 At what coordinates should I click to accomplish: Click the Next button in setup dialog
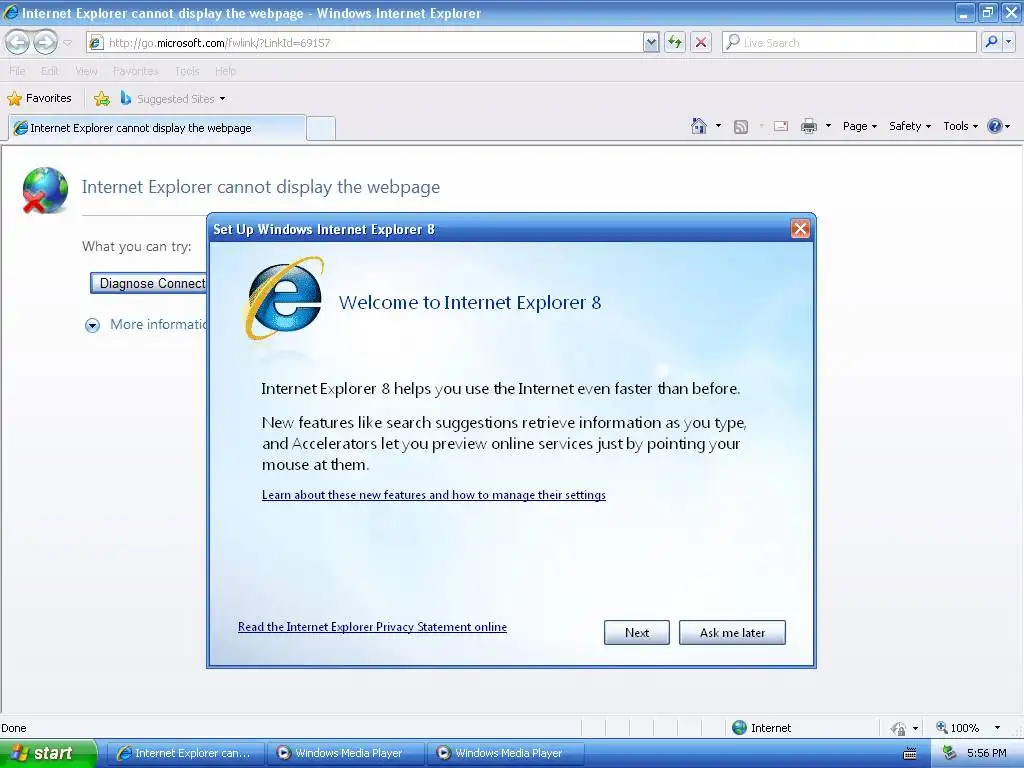637,632
